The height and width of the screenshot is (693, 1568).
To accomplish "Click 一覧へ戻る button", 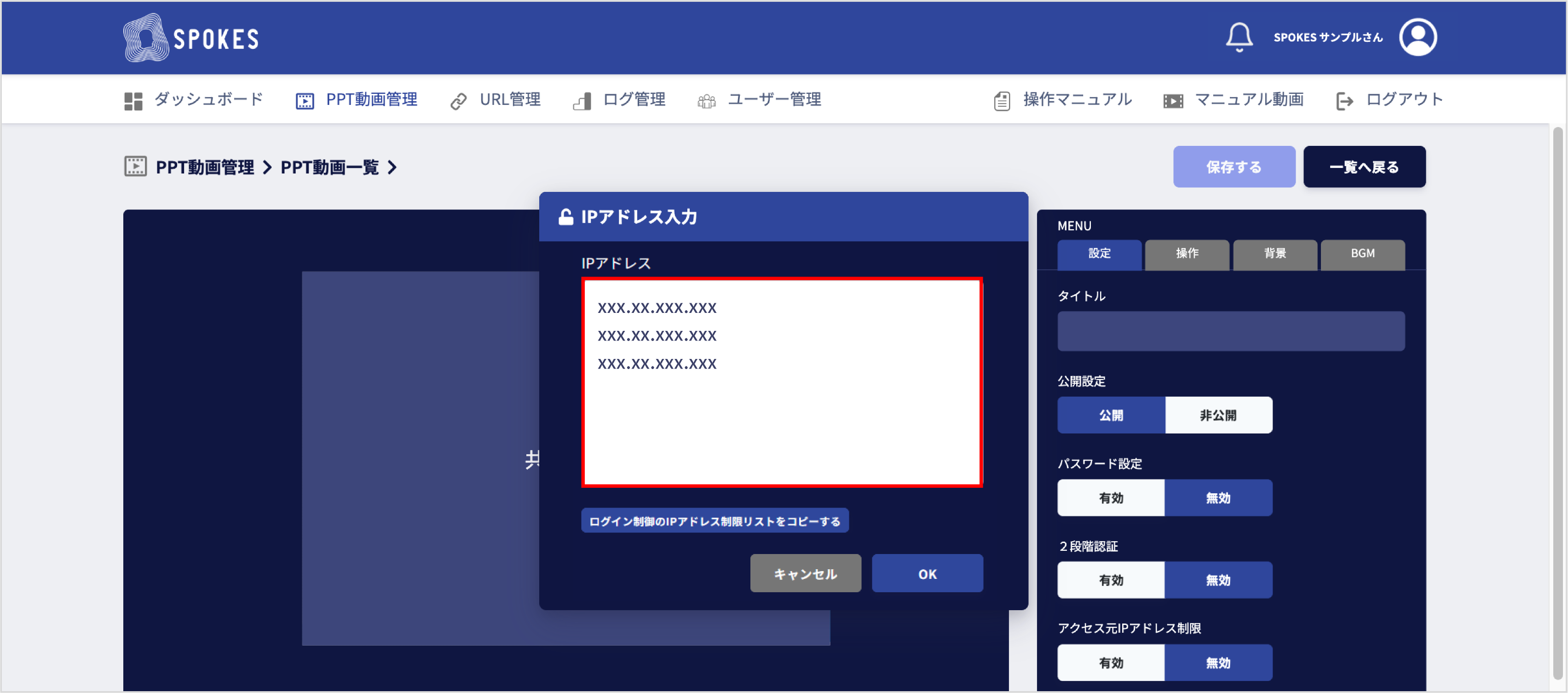I will pos(1364,167).
